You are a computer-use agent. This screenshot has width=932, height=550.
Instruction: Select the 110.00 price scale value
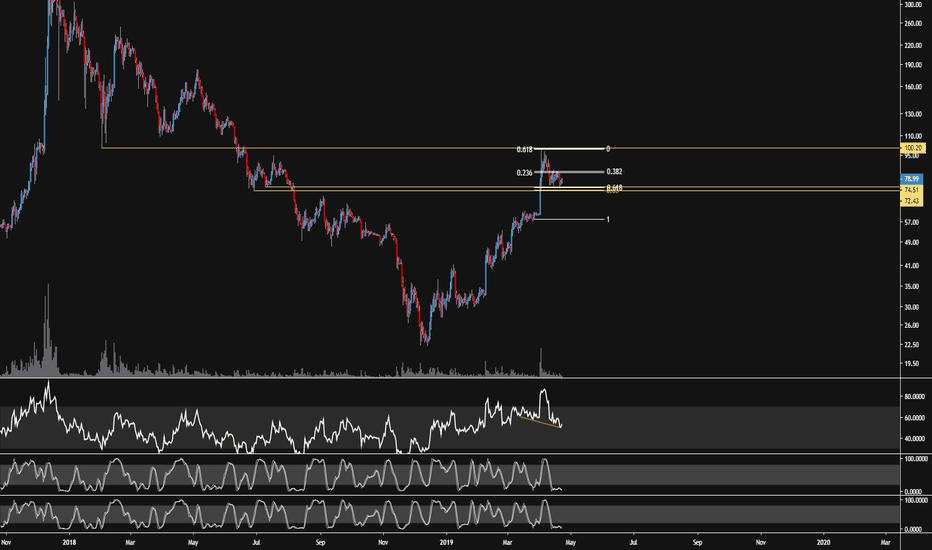pos(912,136)
